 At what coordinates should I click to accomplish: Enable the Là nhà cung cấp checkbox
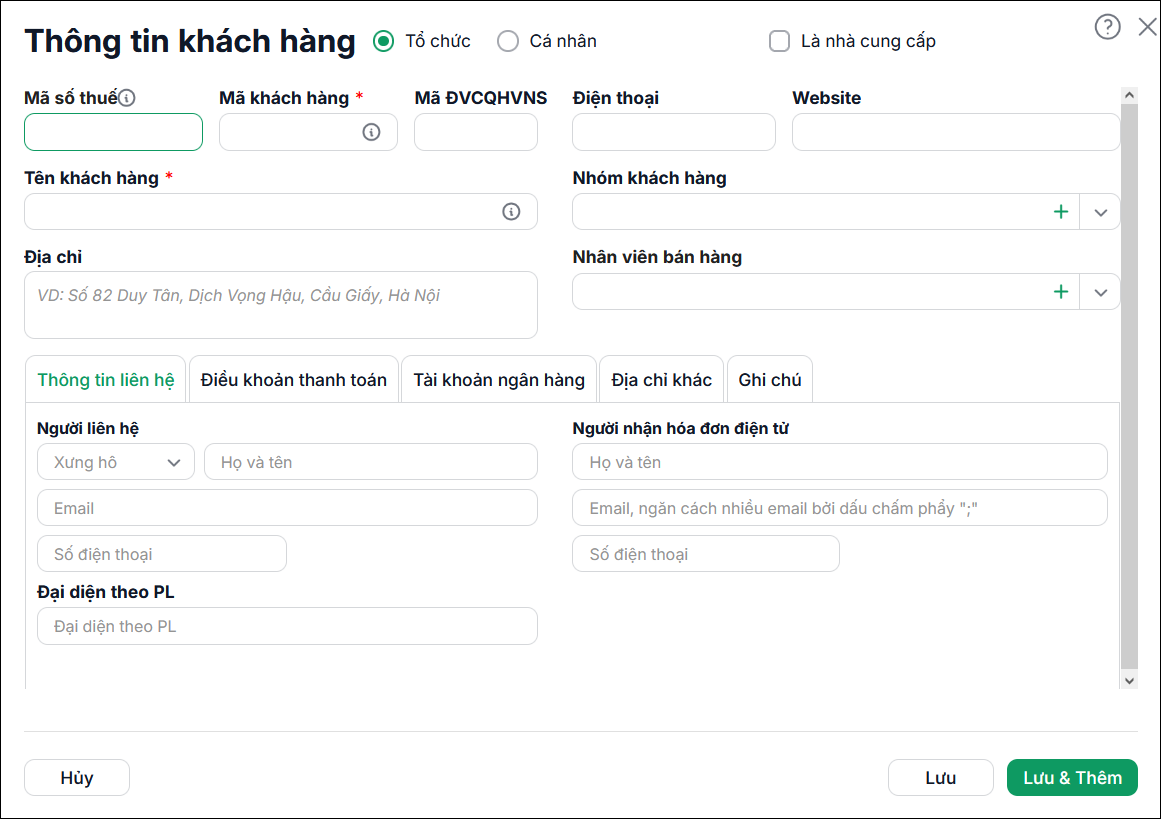779,41
